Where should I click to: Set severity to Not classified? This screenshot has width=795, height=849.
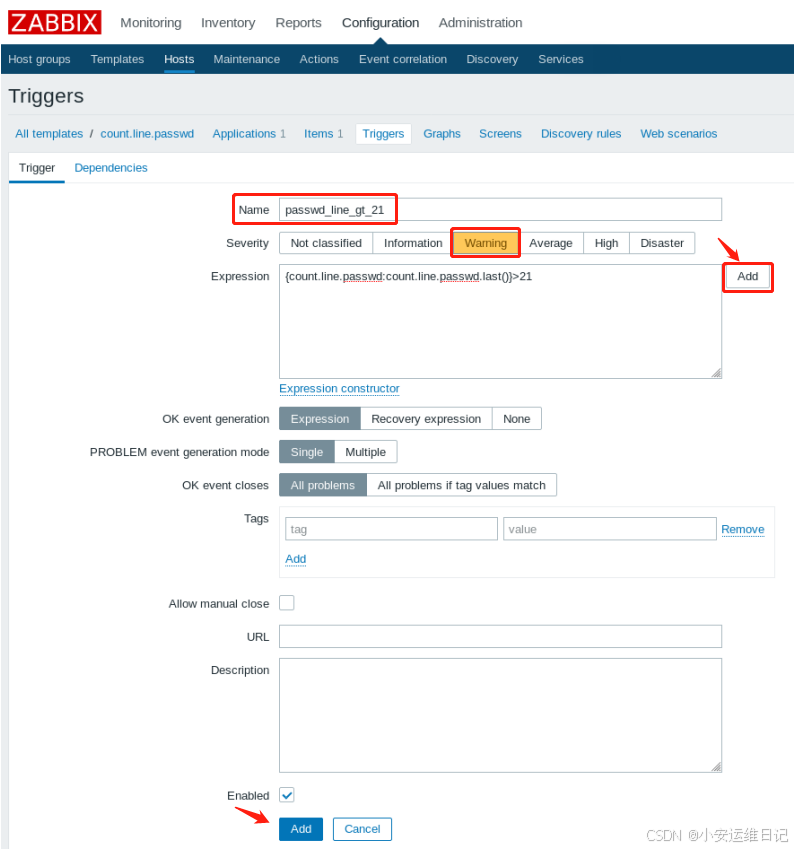click(326, 243)
